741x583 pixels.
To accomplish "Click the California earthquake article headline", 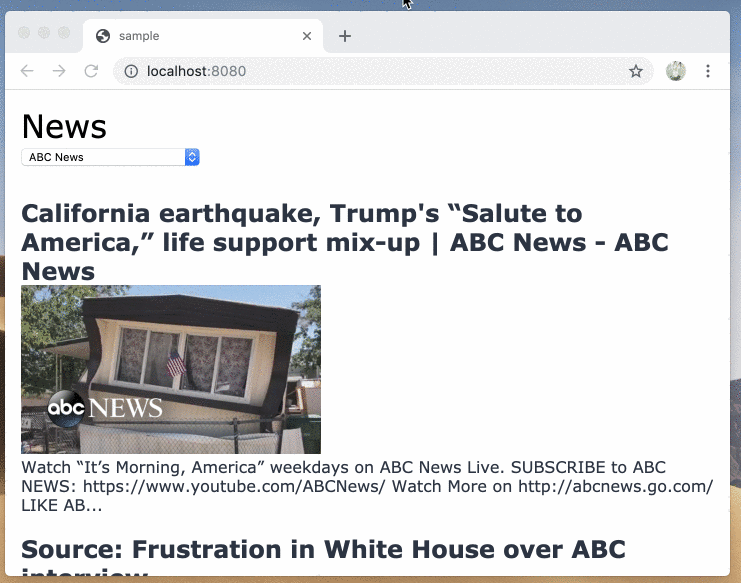I will point(345,242).
